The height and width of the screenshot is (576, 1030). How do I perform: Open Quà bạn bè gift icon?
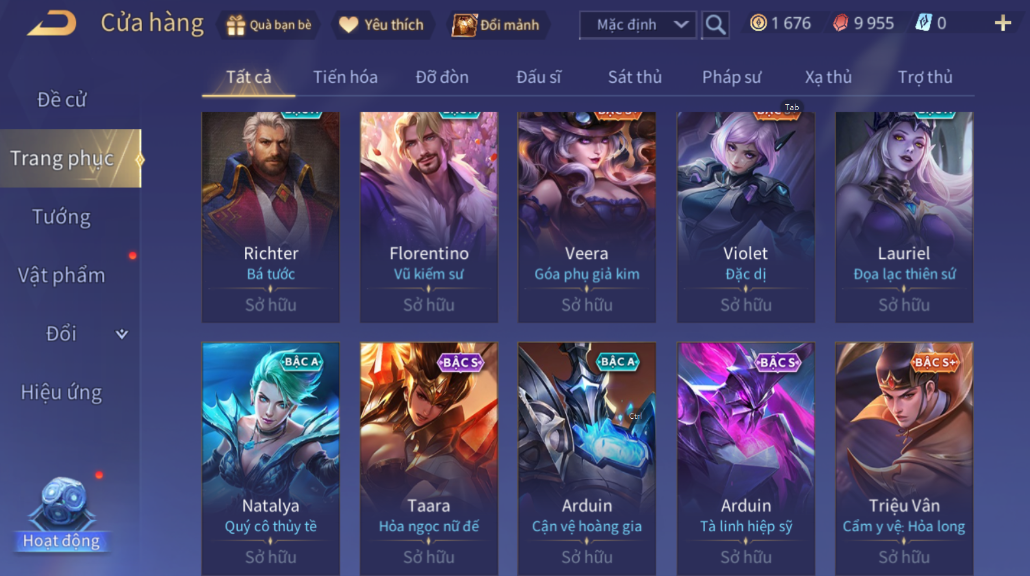[235, 25]
